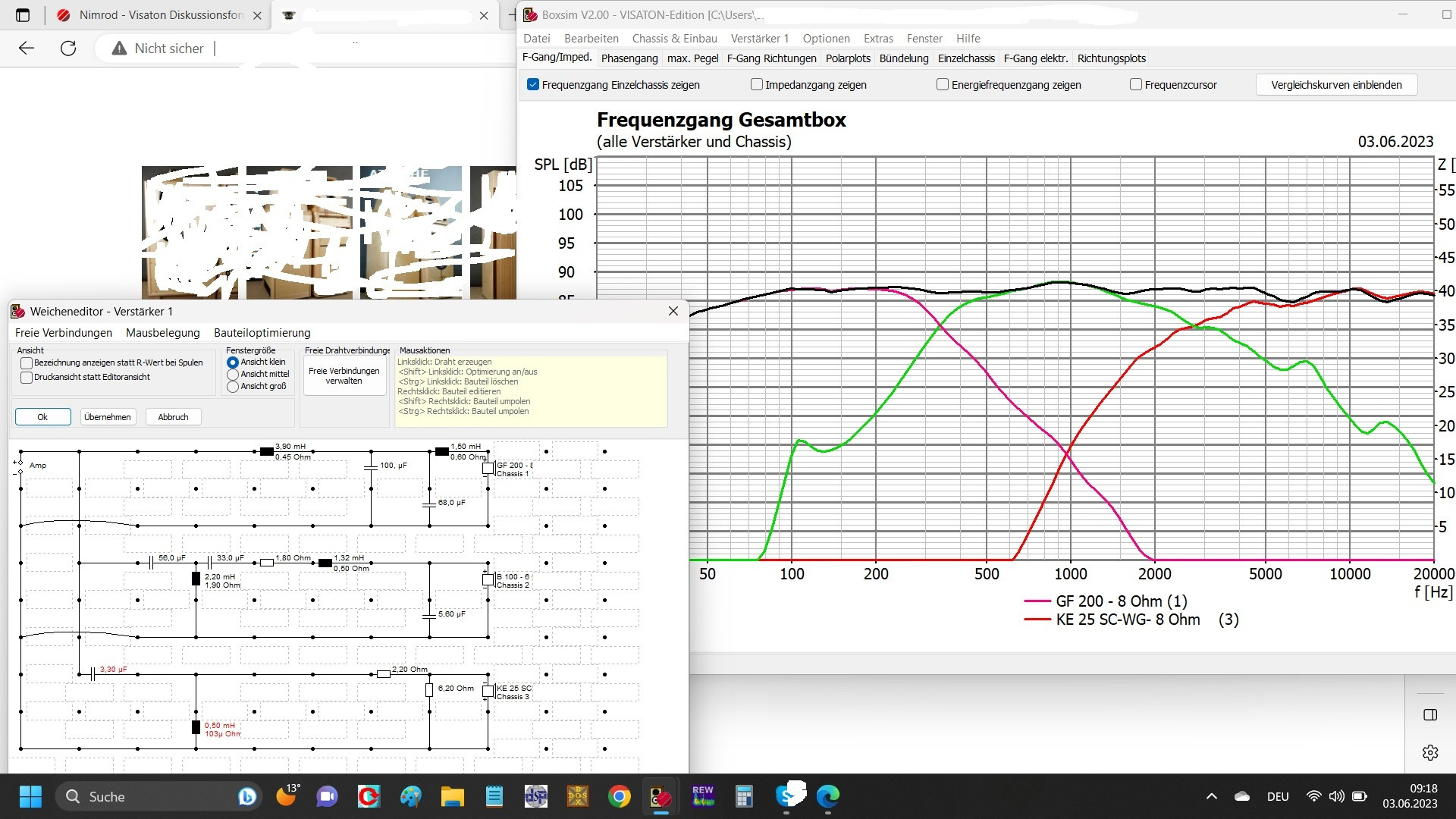Open File Explorer folder icon
The width and height of the screenshot is (1456, 819).
click(452, 796)
